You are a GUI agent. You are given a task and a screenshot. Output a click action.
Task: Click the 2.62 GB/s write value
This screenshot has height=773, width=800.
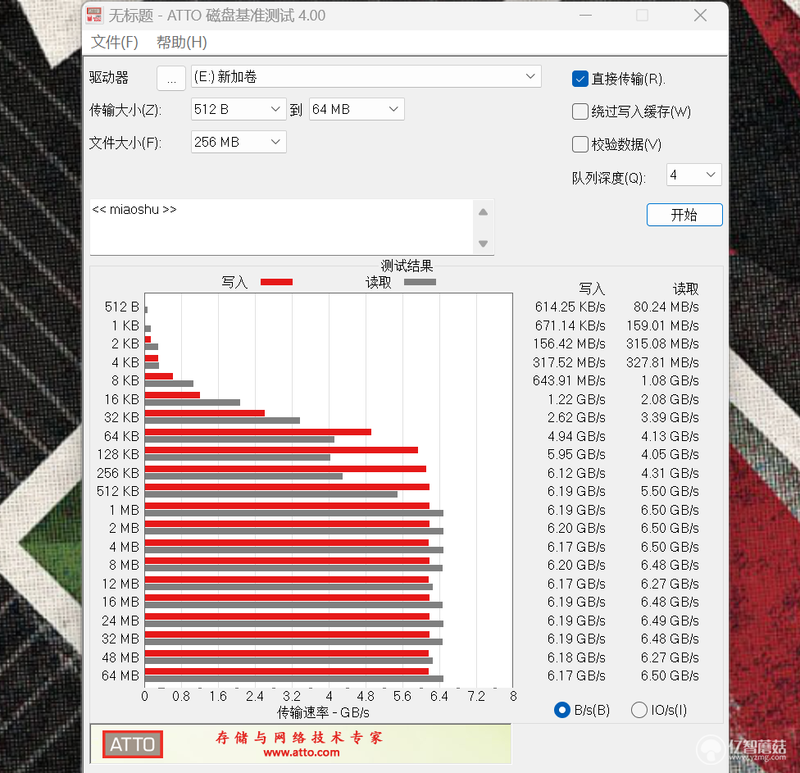(x=576, y=418)
